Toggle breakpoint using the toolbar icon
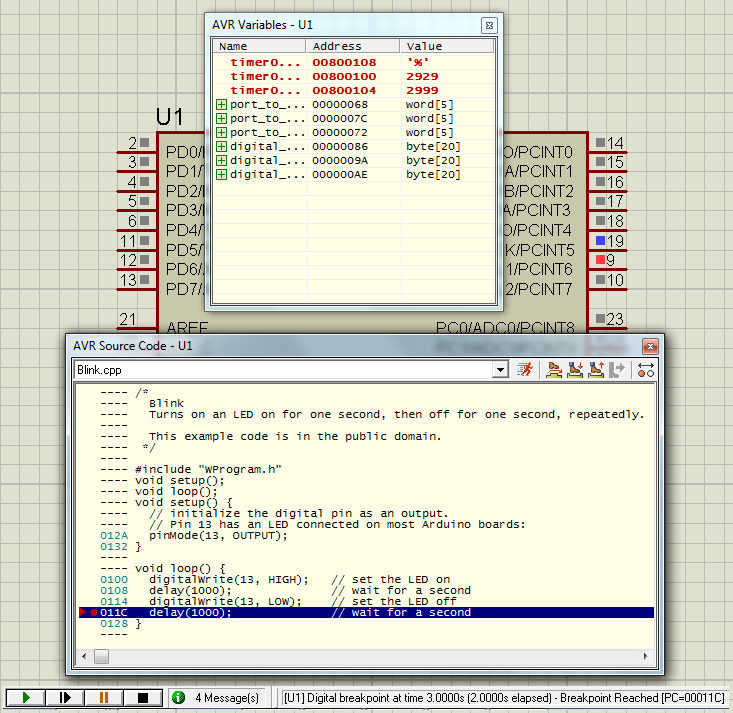Viewport: 733px width, 713px height. 646,370
